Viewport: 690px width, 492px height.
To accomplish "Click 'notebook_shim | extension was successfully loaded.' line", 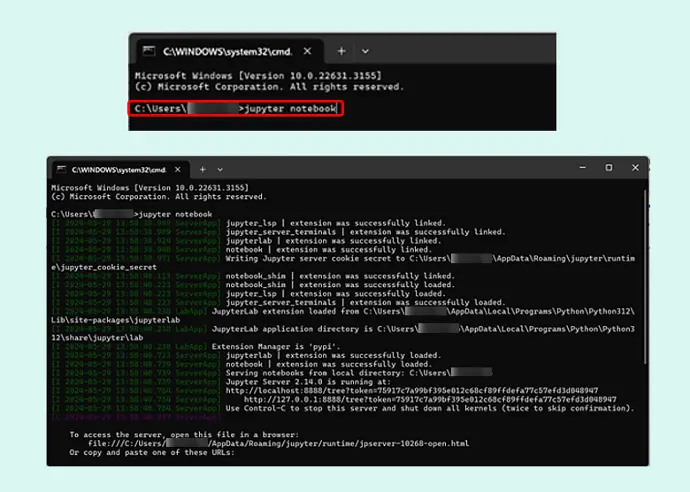I will coord(340,285).
